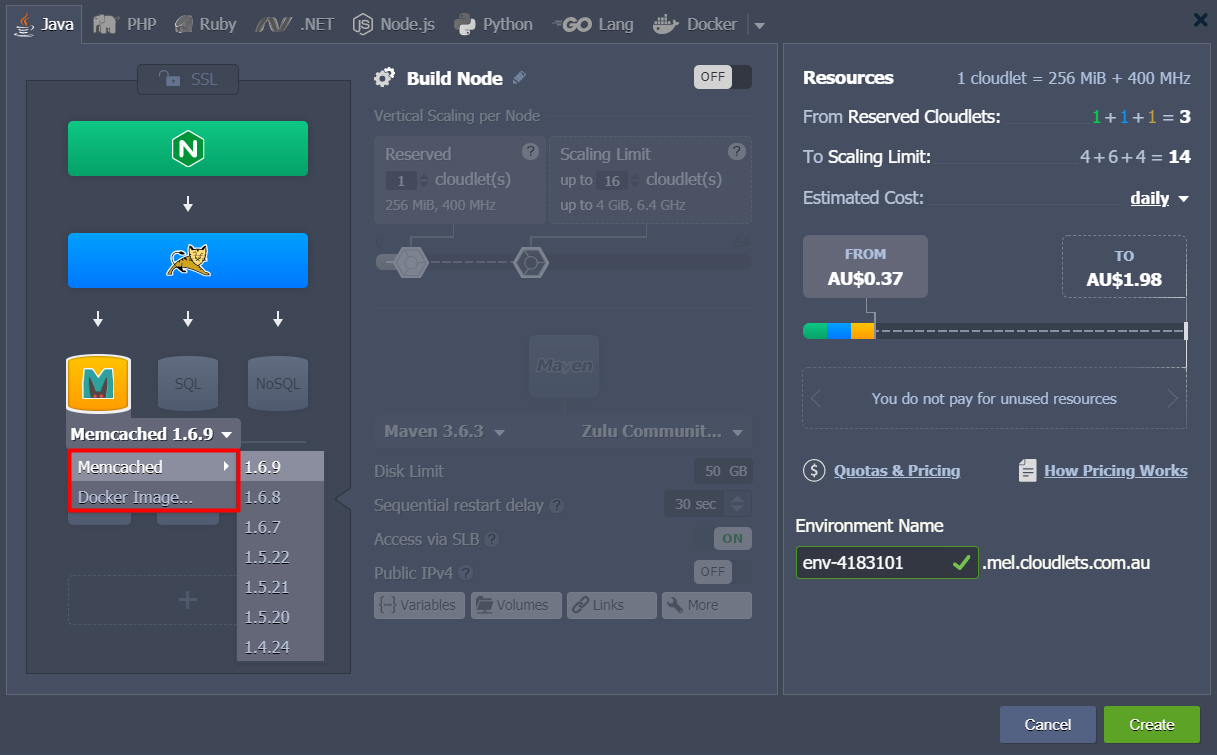Select version 1.5.20 from list
This screenshot has height=755, width=1217.
[281, 617]
